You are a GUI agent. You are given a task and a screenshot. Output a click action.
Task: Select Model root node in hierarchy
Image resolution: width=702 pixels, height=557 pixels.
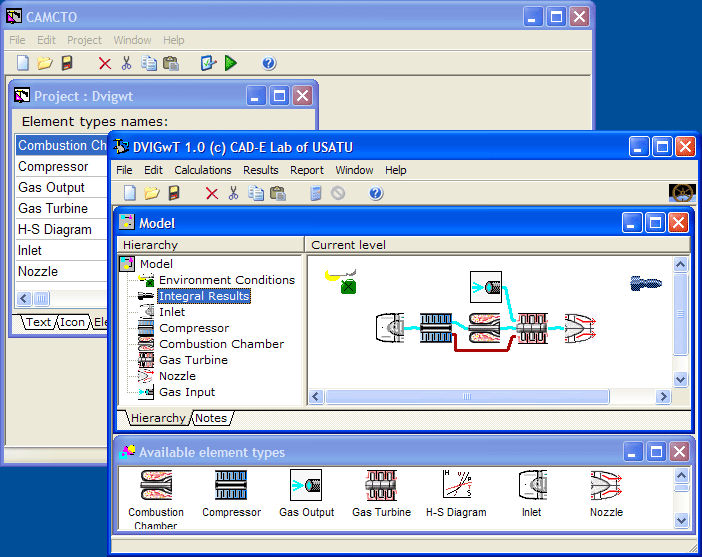point(156,264)
